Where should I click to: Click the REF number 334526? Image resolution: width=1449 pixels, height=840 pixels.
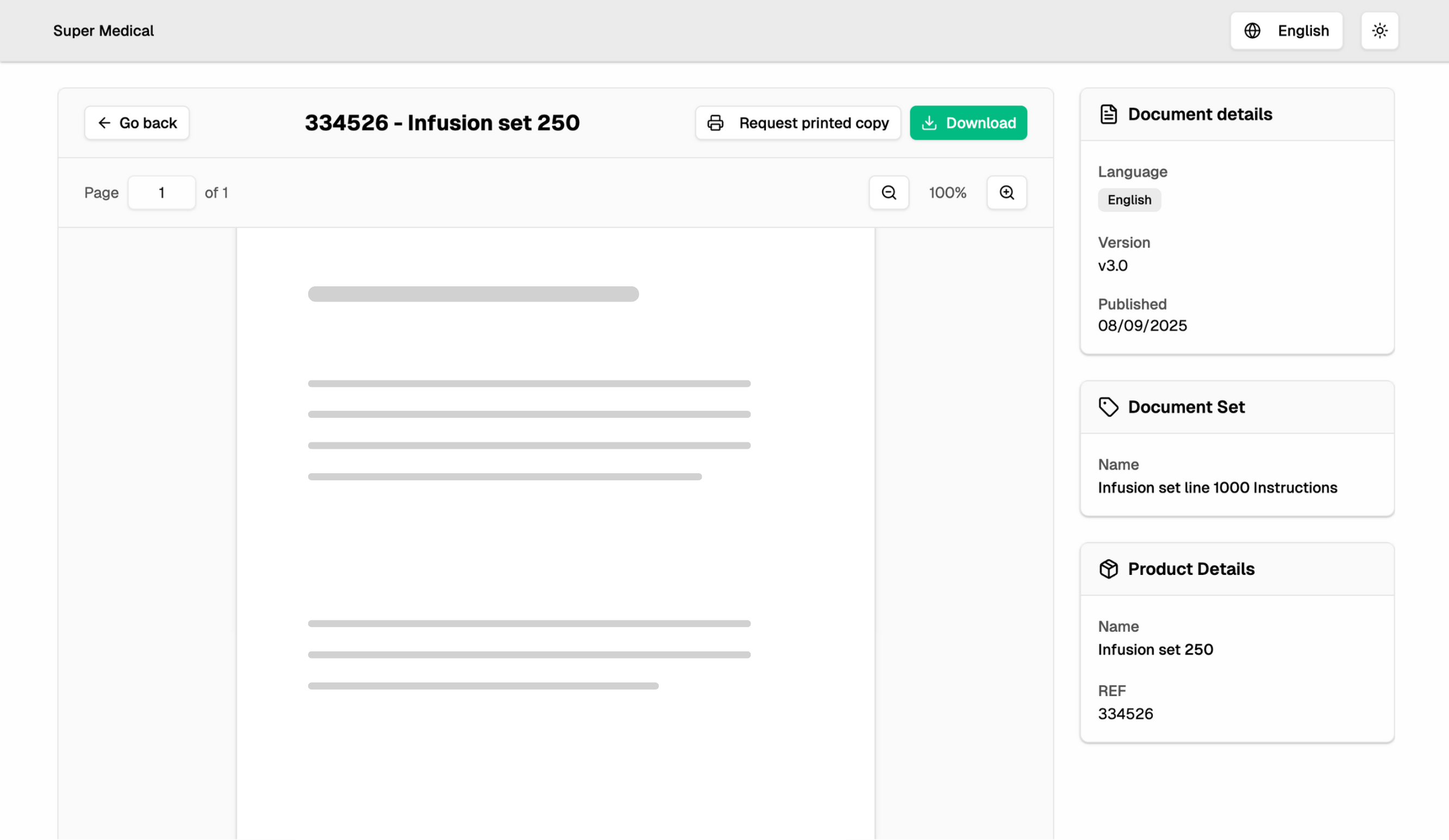(x=1125, y=713)
